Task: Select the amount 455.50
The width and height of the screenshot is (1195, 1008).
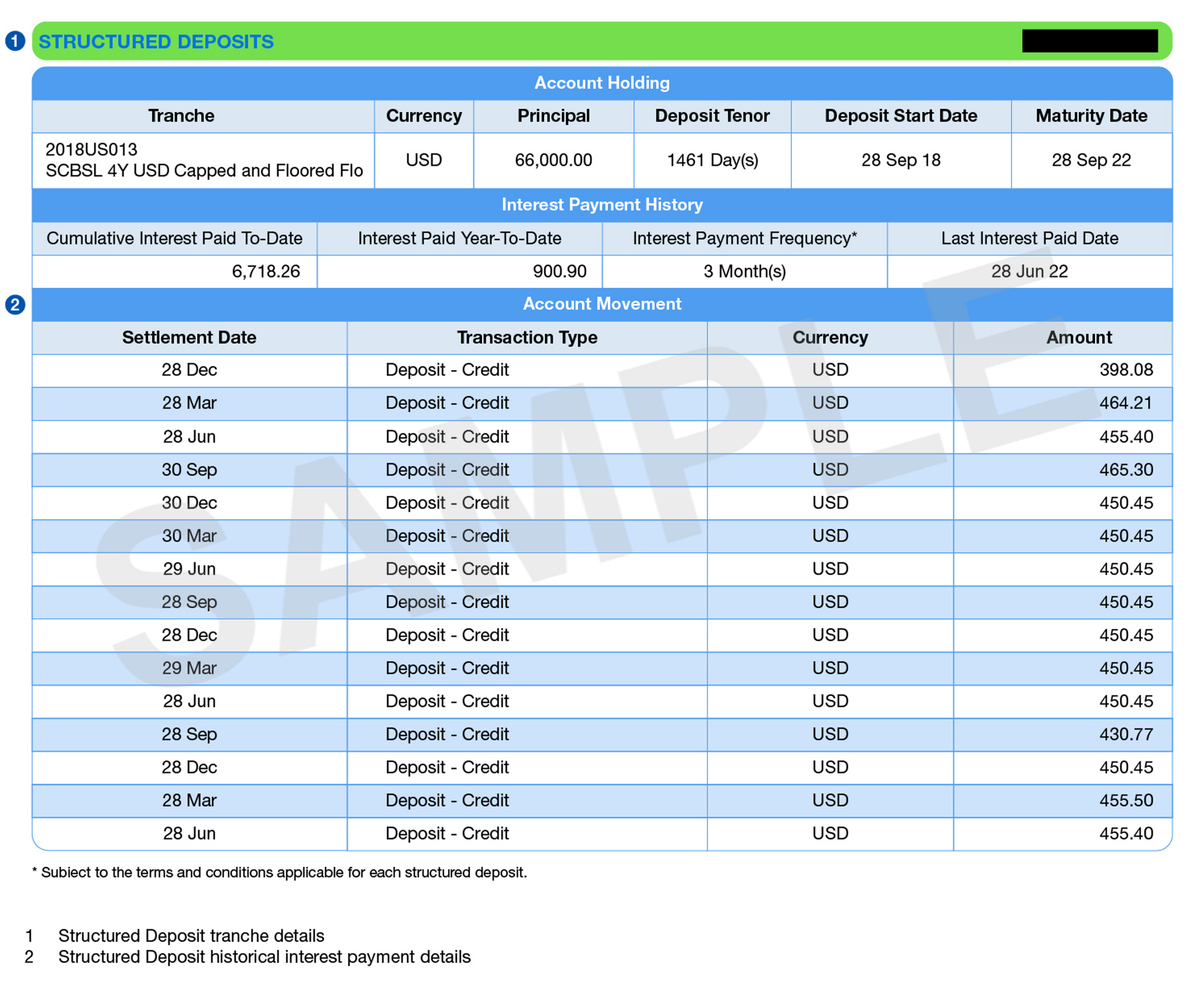Action: [1126, 801]
